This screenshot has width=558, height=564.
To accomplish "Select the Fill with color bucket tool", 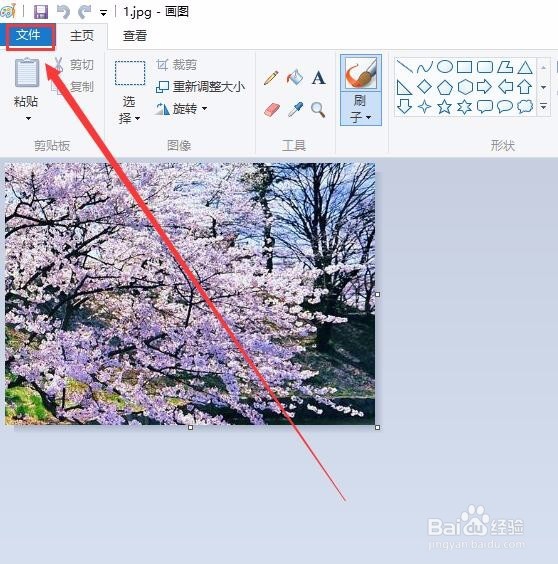I will [x=295, y=77].
